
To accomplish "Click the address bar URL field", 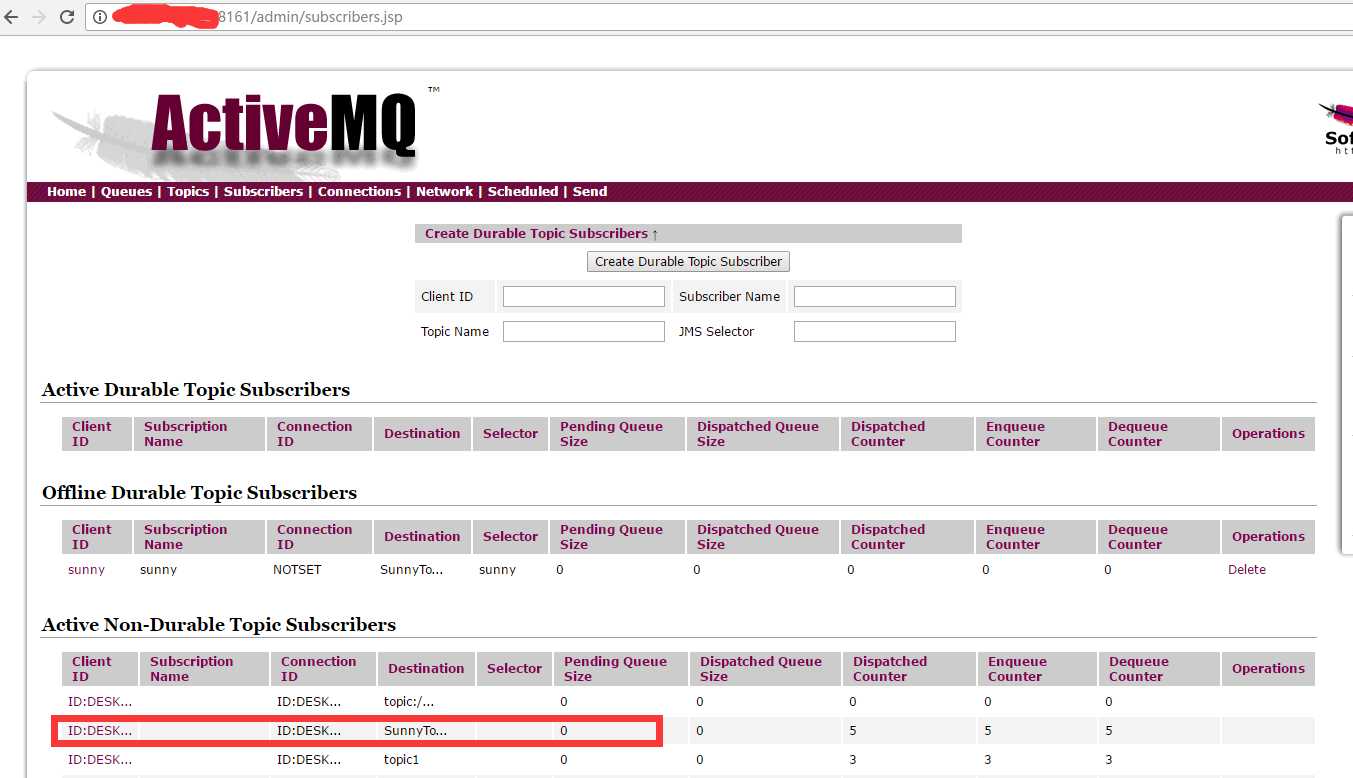I will pyautogui.click(x=720, y=17).
